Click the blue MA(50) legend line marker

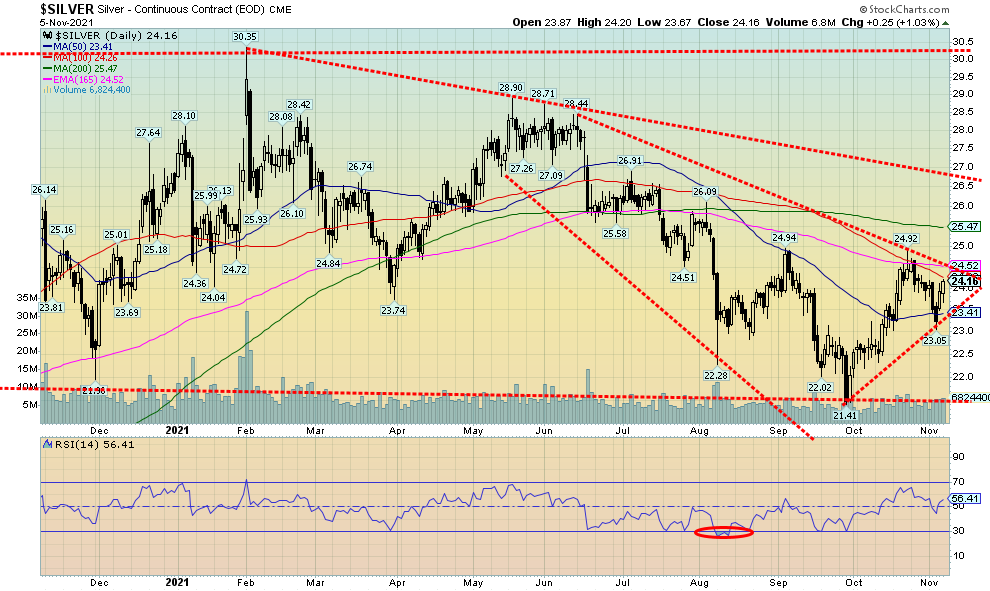point(46,46)
